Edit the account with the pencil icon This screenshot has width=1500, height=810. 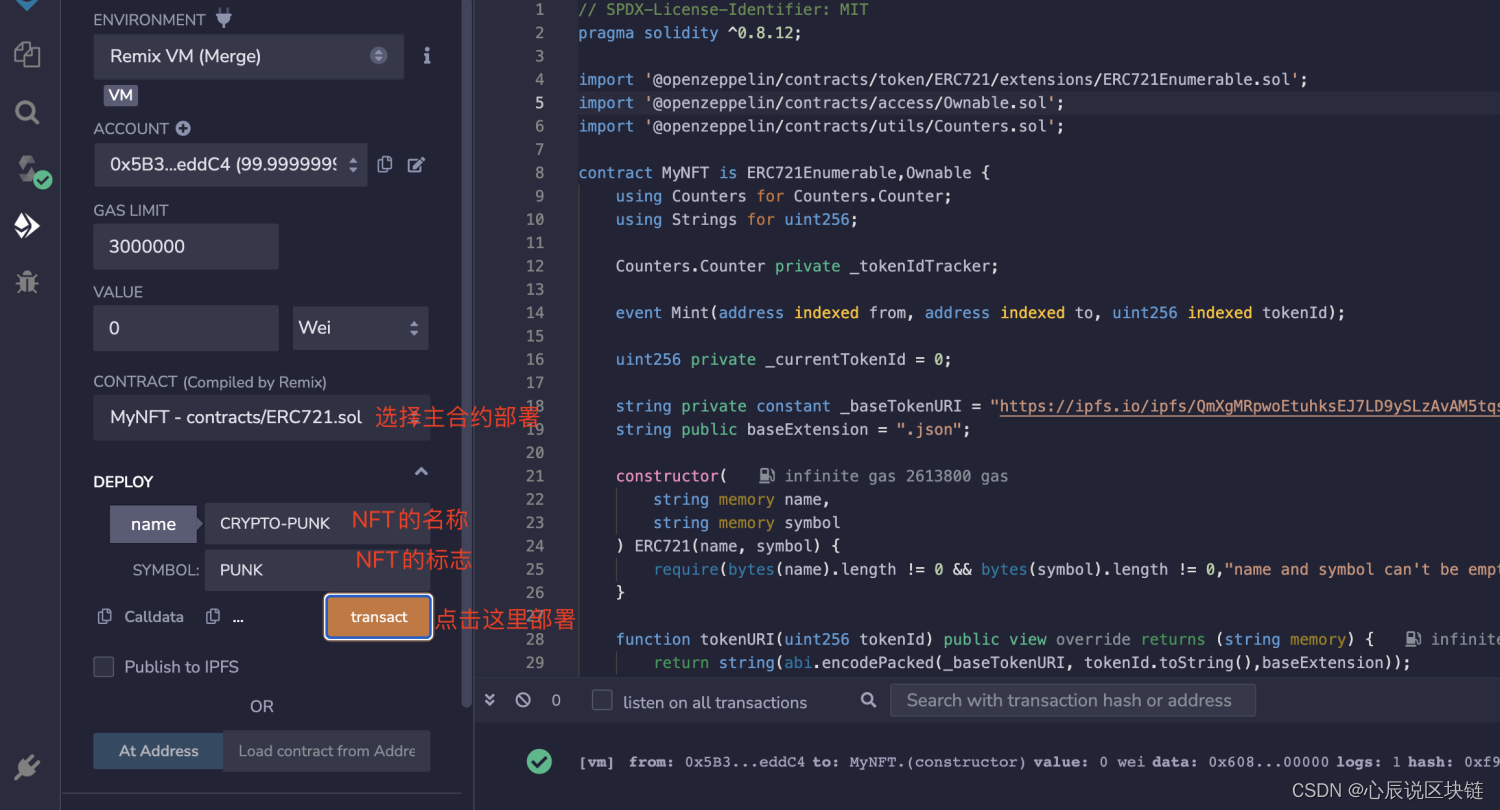[416, 164]
